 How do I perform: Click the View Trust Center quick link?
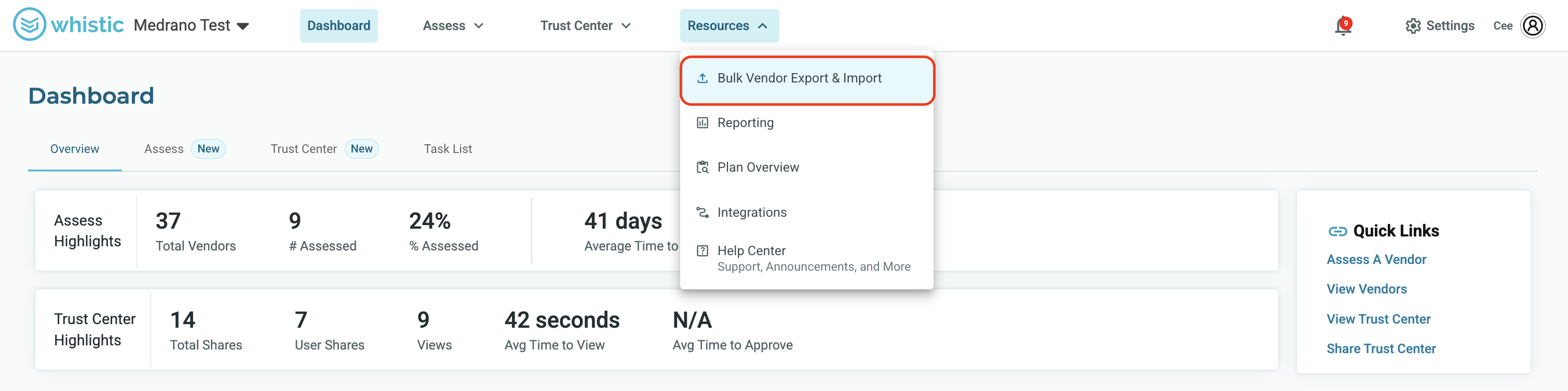click(1378, 319)
